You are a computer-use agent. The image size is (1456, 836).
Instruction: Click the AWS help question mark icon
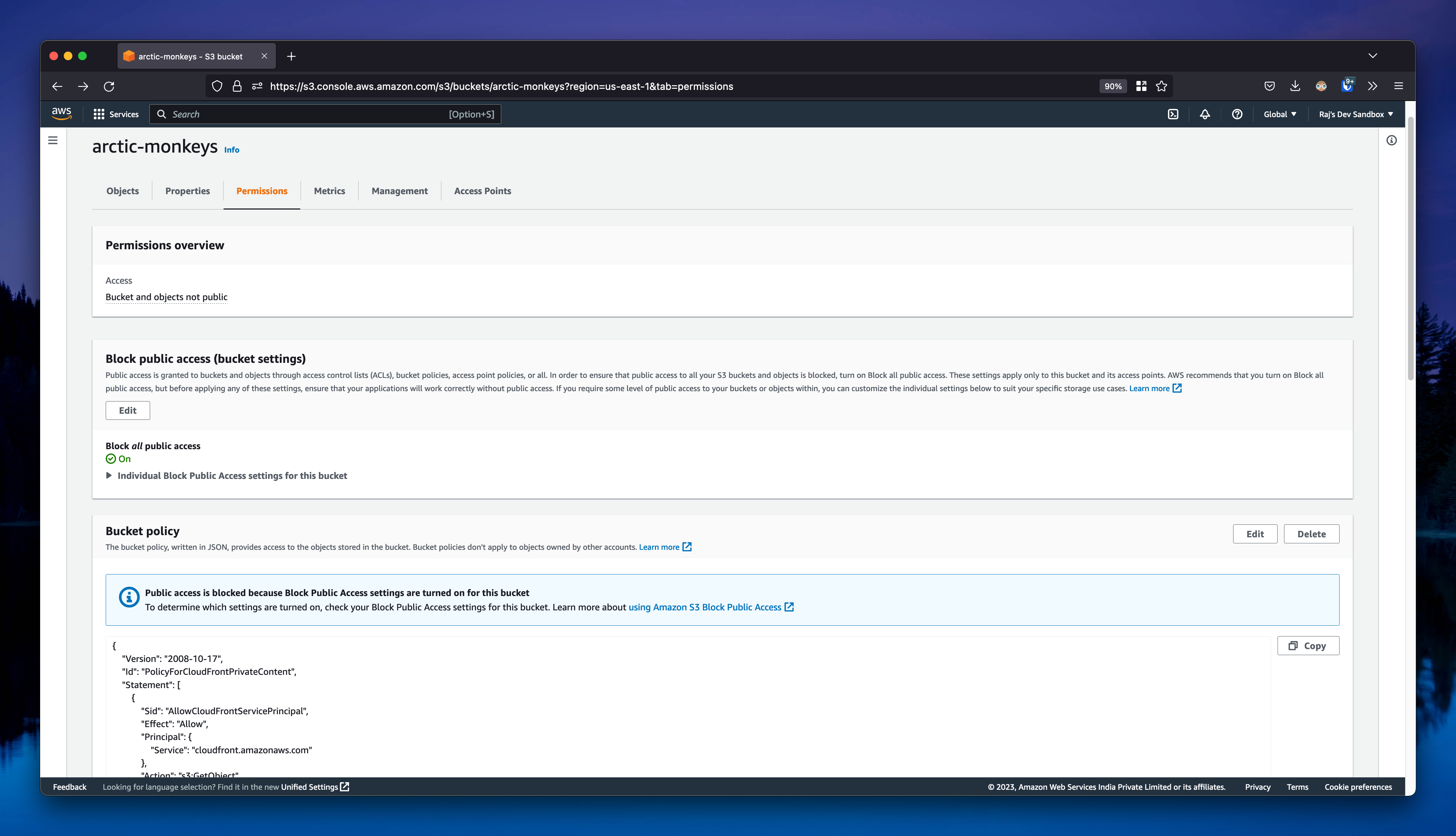[1237, 114]
